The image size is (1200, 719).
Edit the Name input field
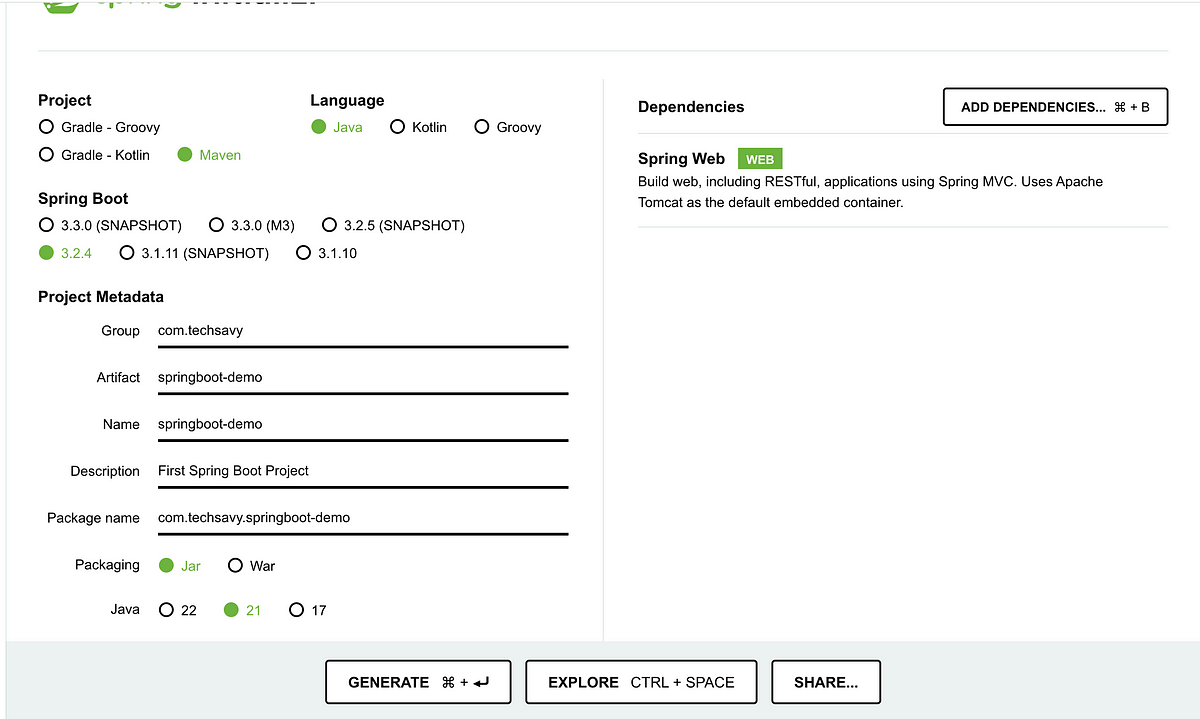click(363, 425)
